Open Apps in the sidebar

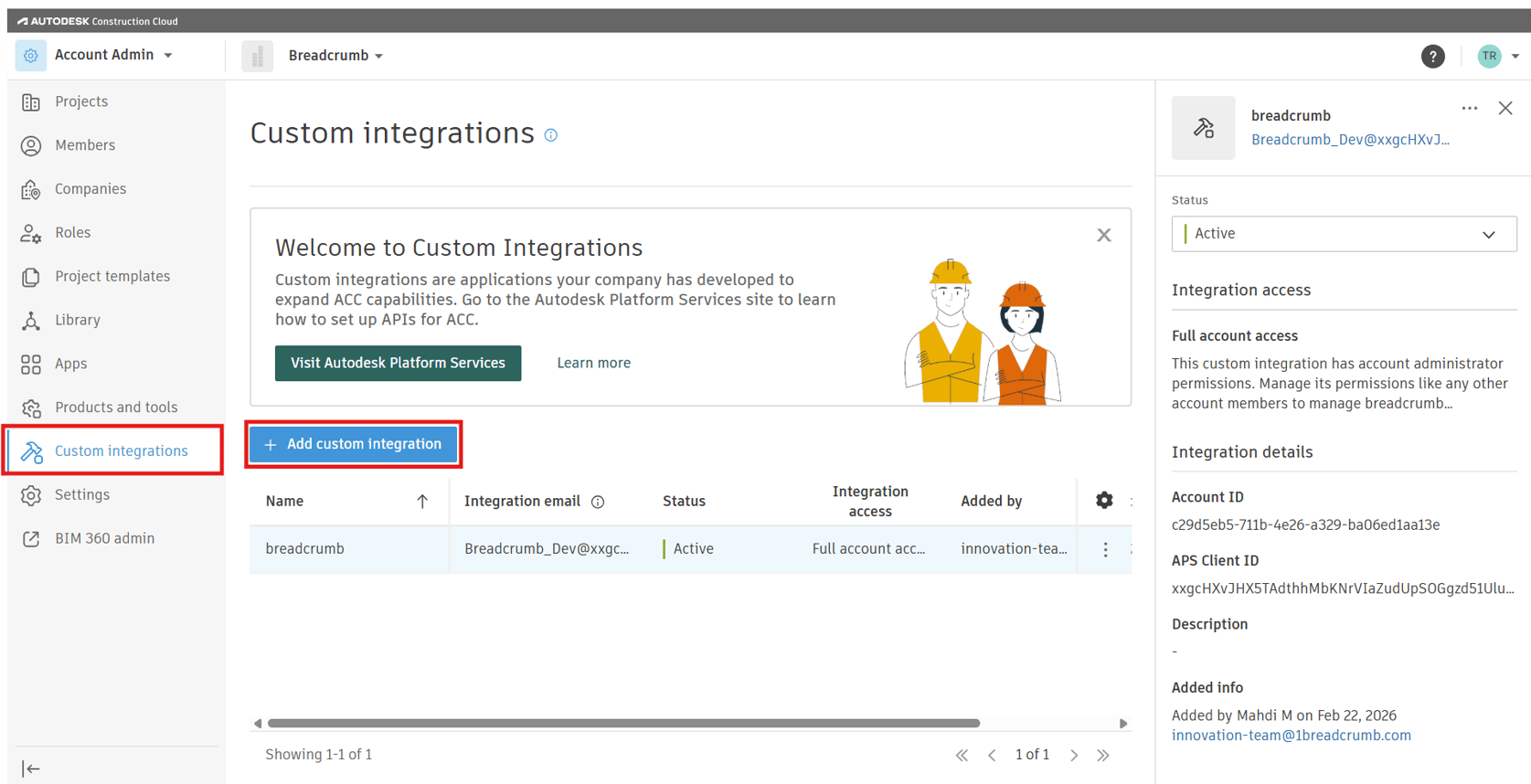click(x=70, y=364)
